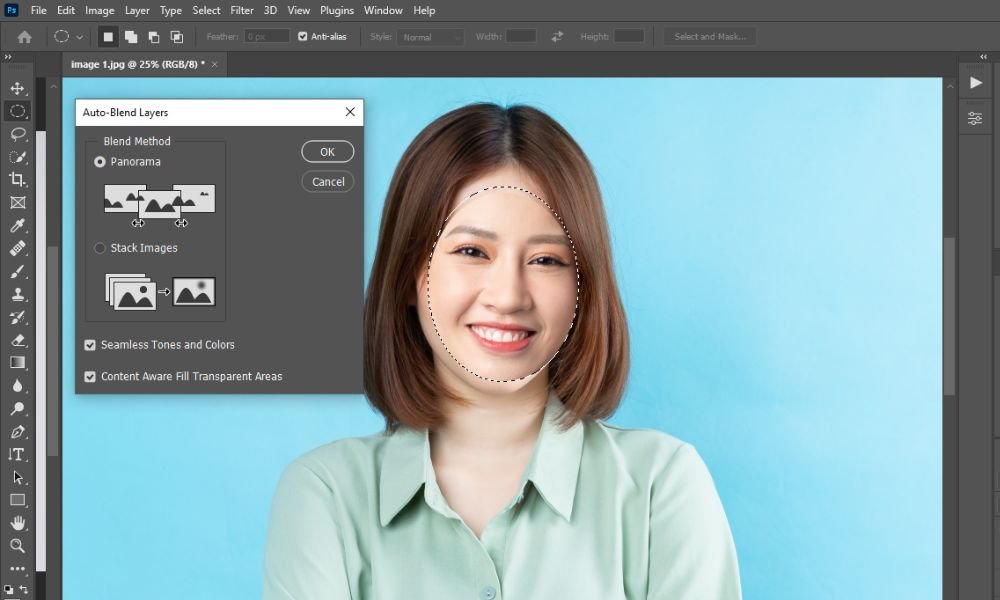Select the Dodge tool

click(17, 409)
